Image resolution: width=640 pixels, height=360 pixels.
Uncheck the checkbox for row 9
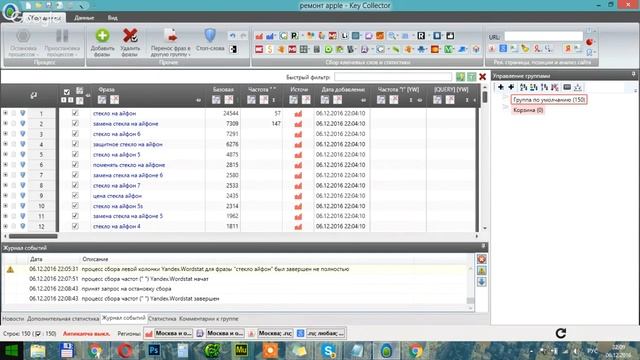pyautogui.click(x=75, y=196)
